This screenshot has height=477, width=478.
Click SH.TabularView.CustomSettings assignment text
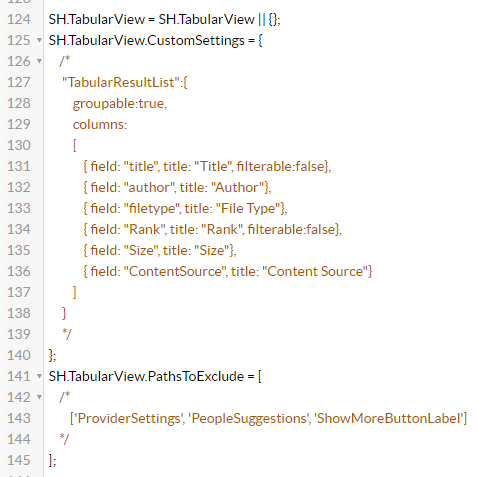[147, 41]
